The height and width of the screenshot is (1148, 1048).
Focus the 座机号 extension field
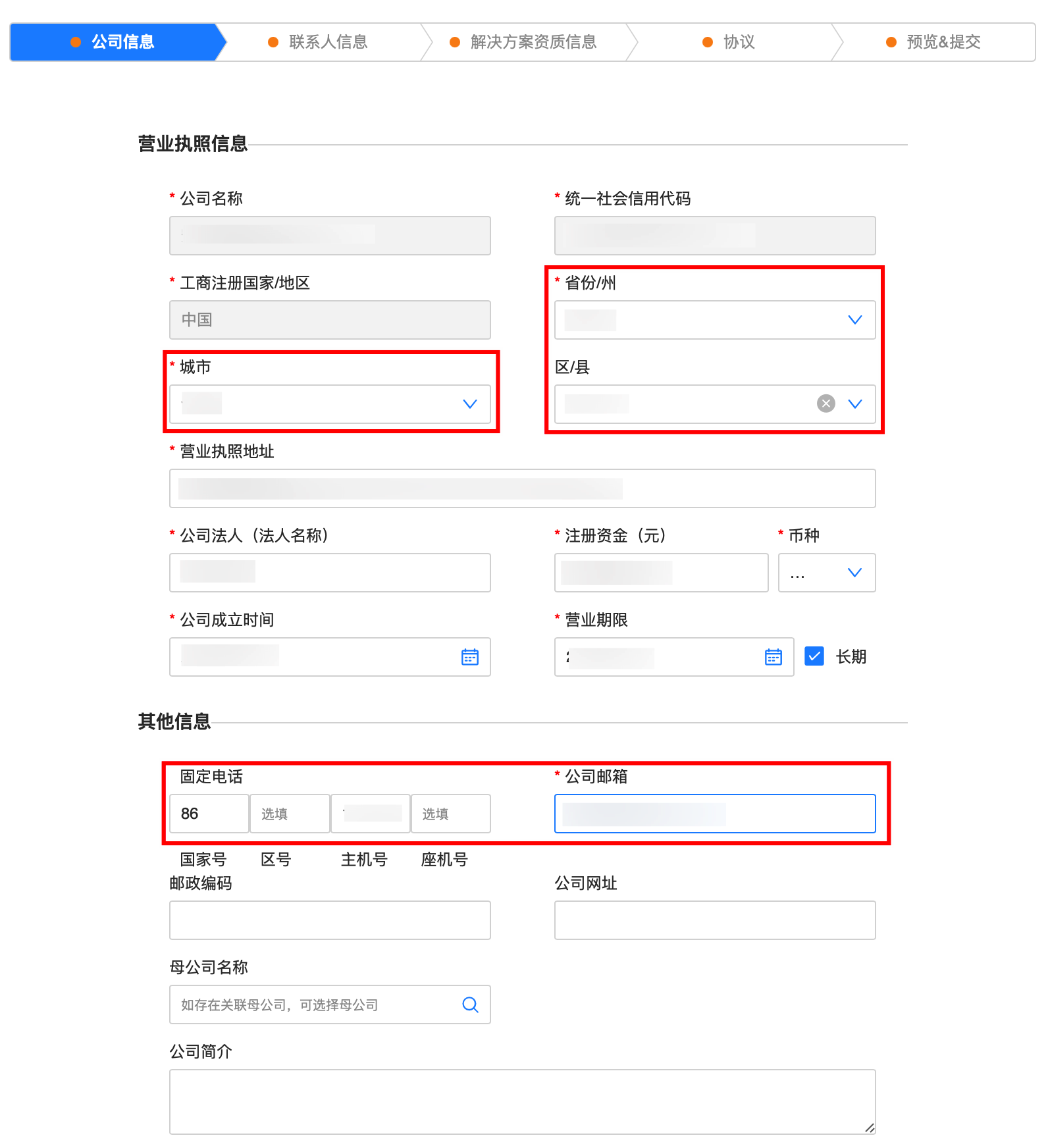click(x=451, y=814)
